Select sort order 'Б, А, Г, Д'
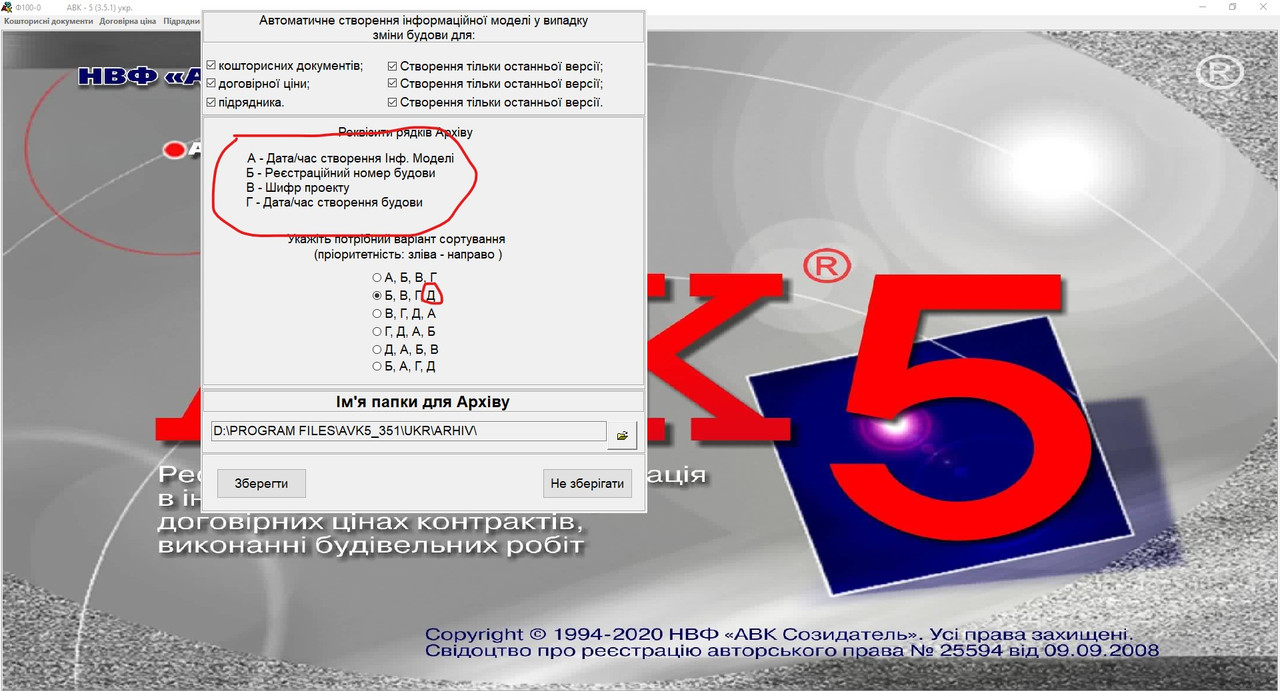Image resolution: width=1280 pixels, height=691 pixels. [377, 367]
